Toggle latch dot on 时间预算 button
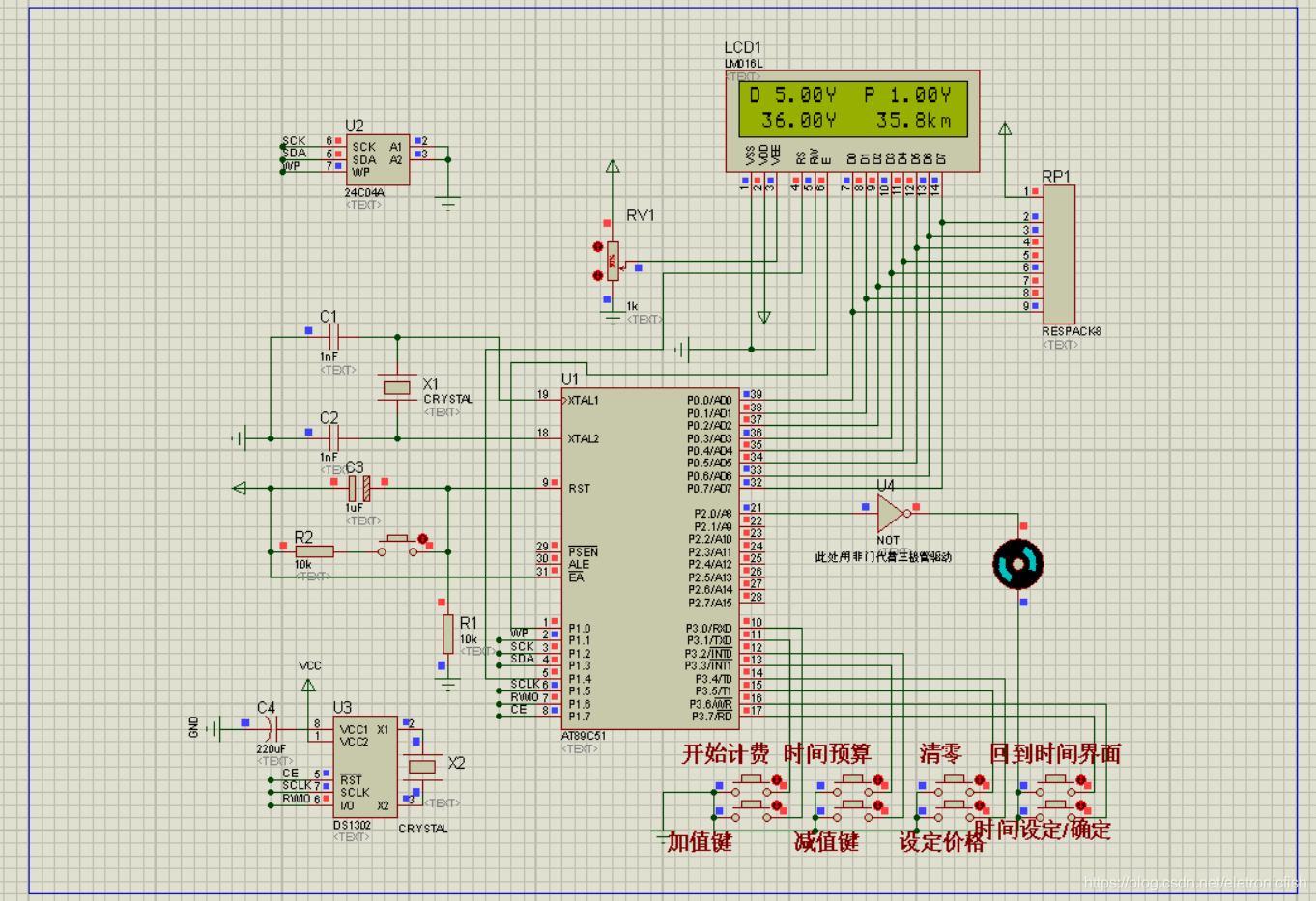Image resolution: width=1316 pixels, height=901 pixels. coord(878,780)
